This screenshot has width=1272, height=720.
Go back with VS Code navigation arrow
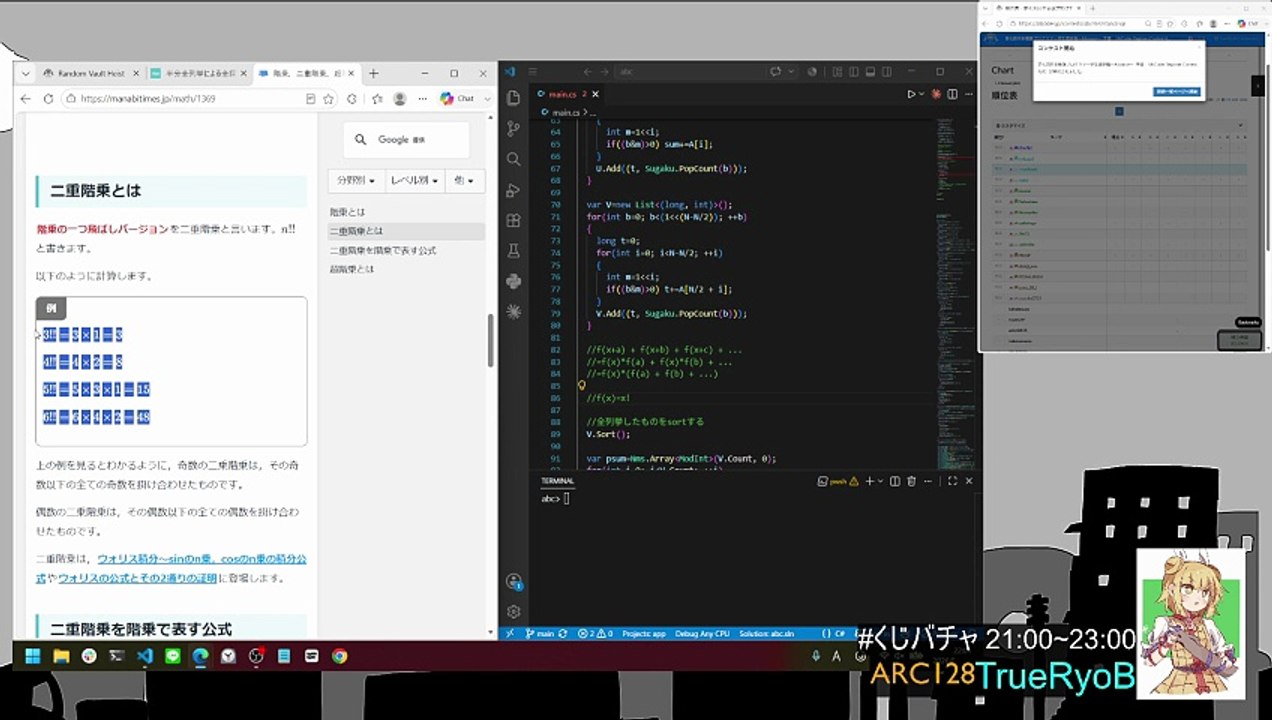tap(588, 72)
